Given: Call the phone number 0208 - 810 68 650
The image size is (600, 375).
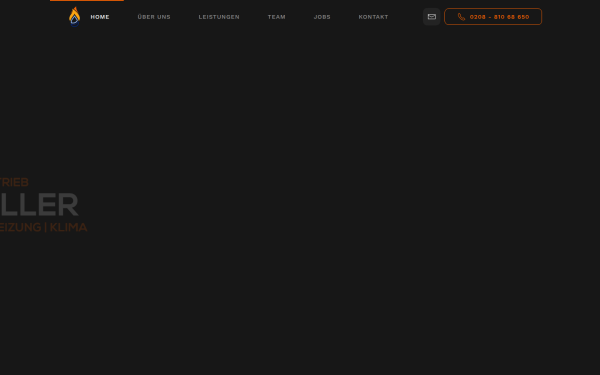Looking at the screenshot, I should pos(493,17).
